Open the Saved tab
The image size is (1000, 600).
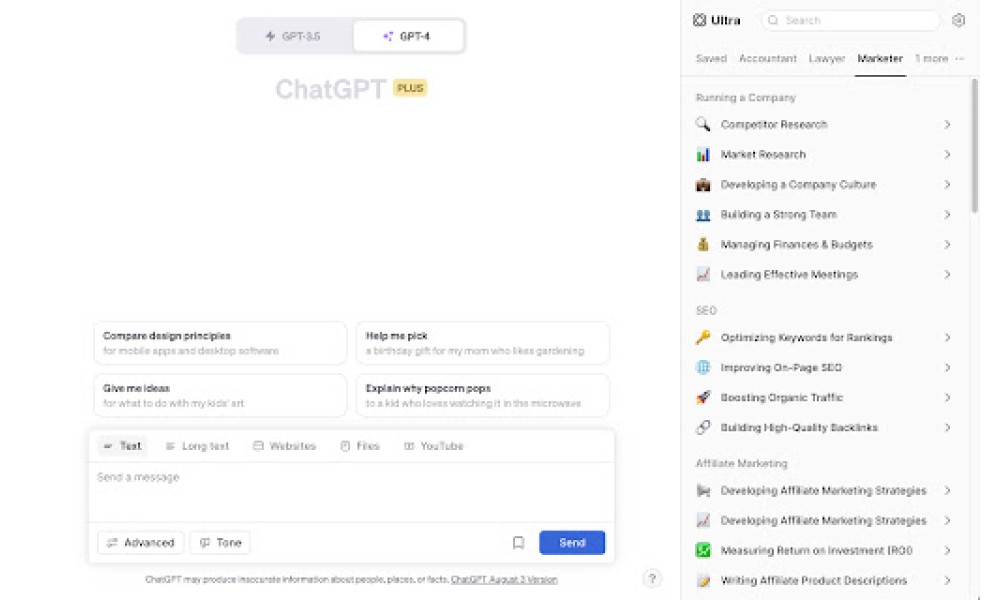point(711,59)
